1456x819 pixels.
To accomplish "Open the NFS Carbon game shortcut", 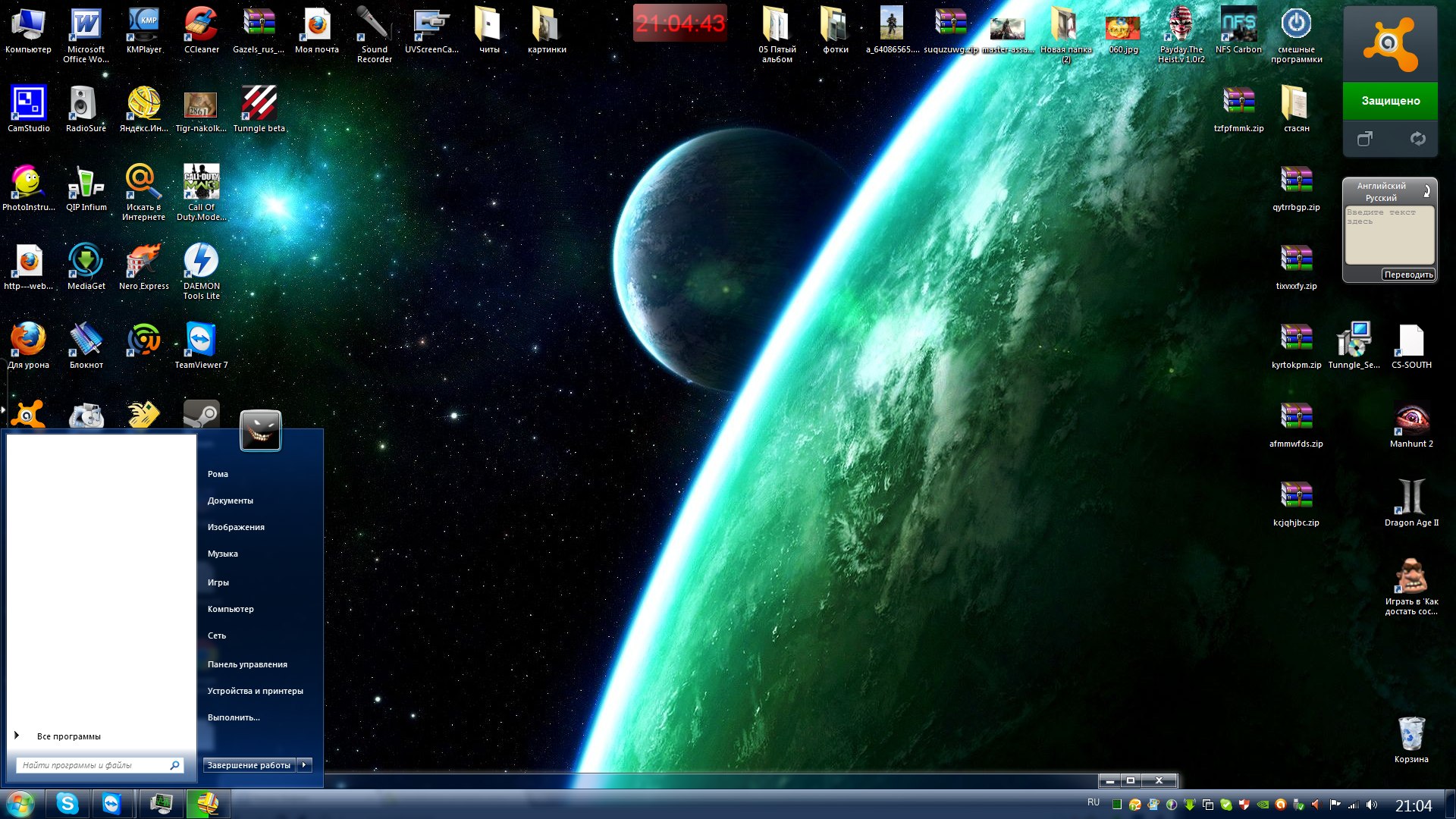I will [x=1238, y=30].
